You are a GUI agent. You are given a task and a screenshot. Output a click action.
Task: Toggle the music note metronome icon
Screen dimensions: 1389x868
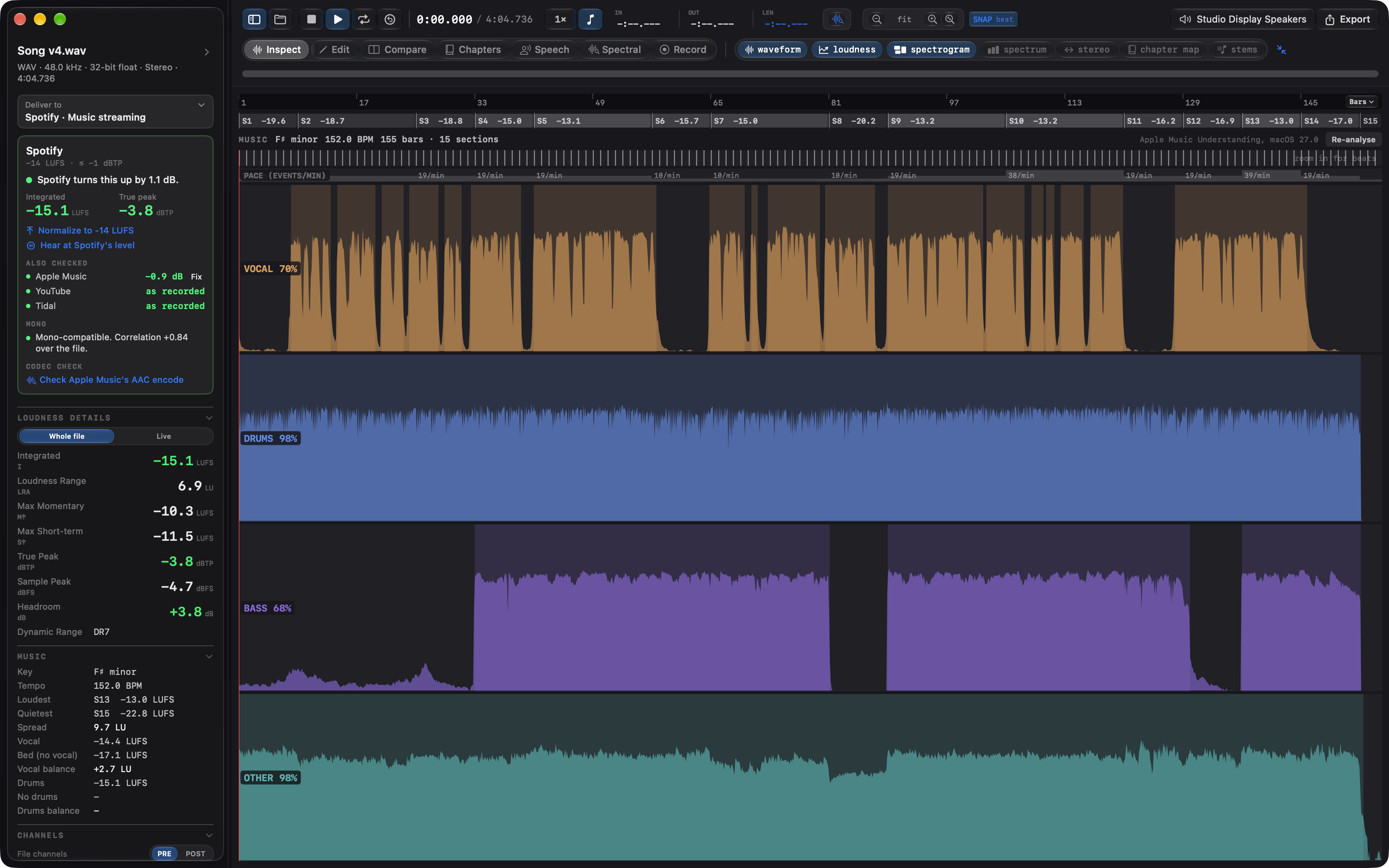(x=590, y=19)
